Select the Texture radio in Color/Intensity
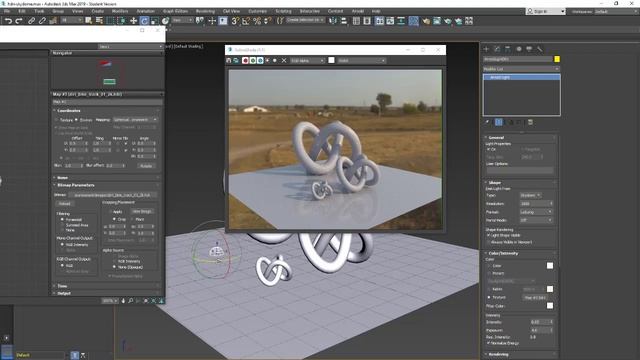This screenshot has height=360, width=640. [x=489, y=298]
